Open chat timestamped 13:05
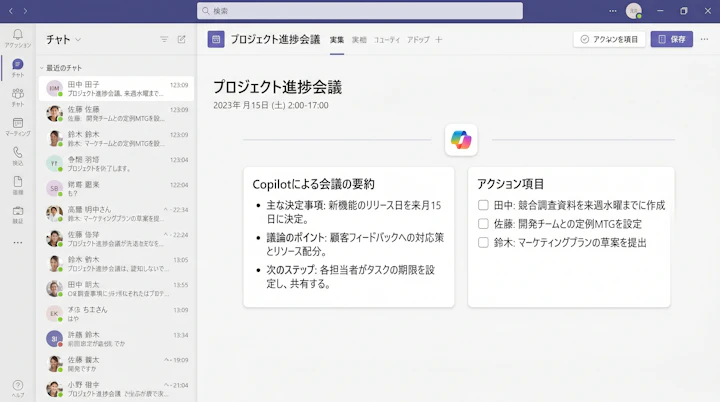Screen dimensions: 720x402 116,264
